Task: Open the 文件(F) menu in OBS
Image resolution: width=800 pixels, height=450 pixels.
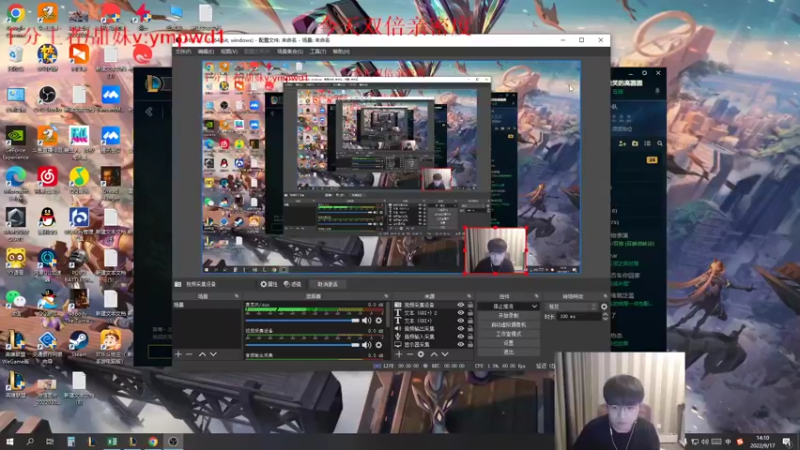Action: pos(183,52)
